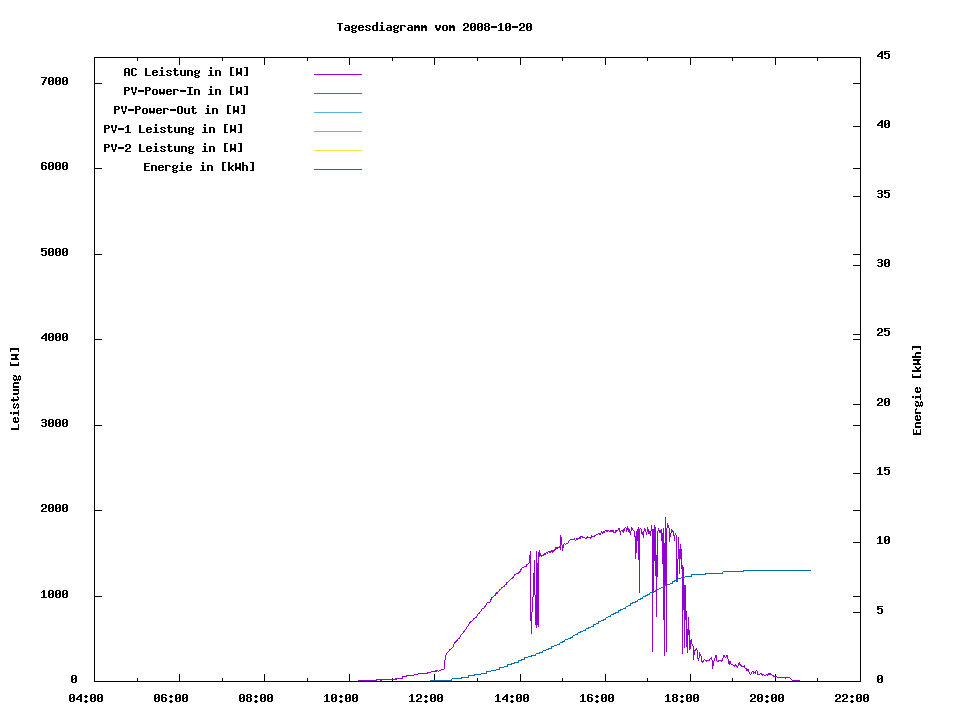Click the 22:00 label at axis end
This screenshot has width=960, height=720.
(852, 698)
